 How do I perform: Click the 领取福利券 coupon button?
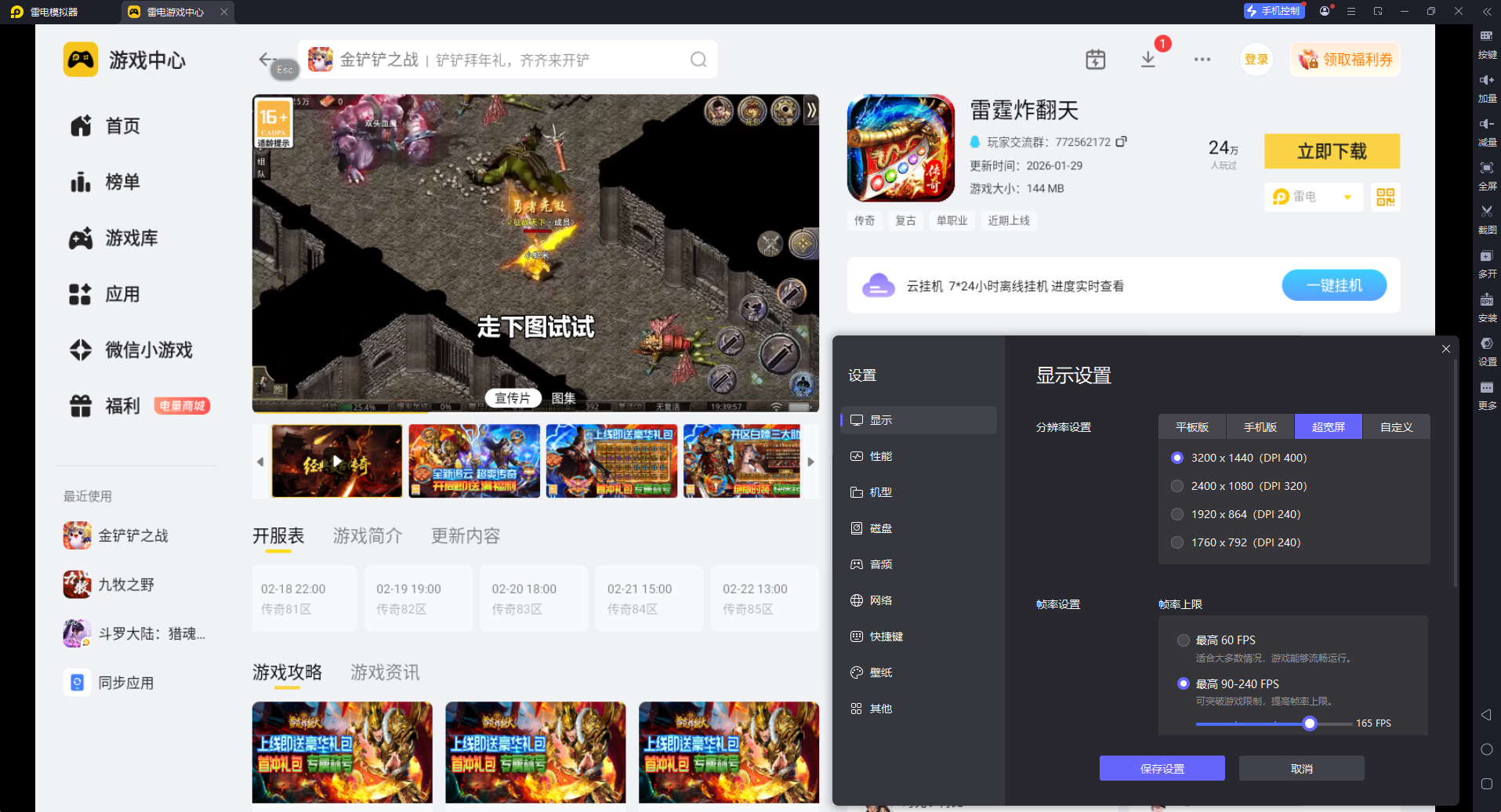tap(1346, 60)
